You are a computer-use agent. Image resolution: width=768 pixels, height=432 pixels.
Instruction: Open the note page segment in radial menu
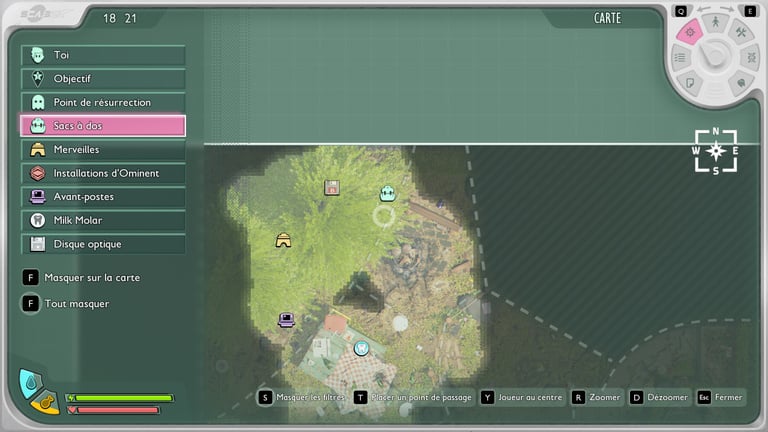(690, 83)
